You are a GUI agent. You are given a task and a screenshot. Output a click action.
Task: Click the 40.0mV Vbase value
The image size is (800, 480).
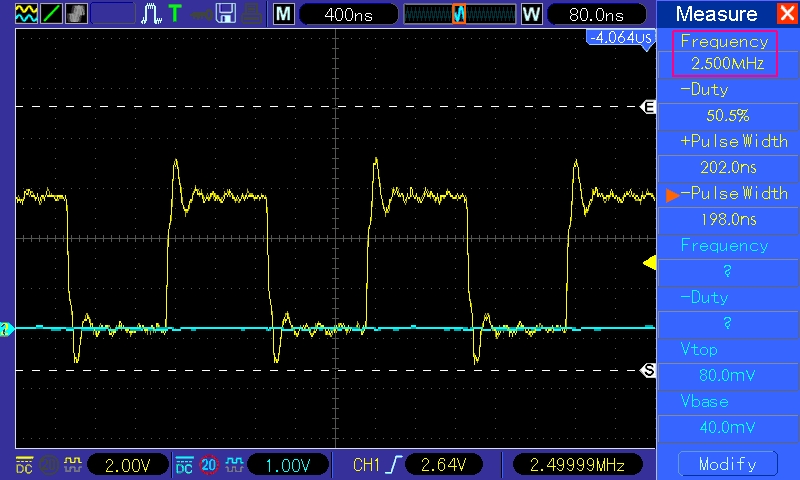tap(728, 427)
